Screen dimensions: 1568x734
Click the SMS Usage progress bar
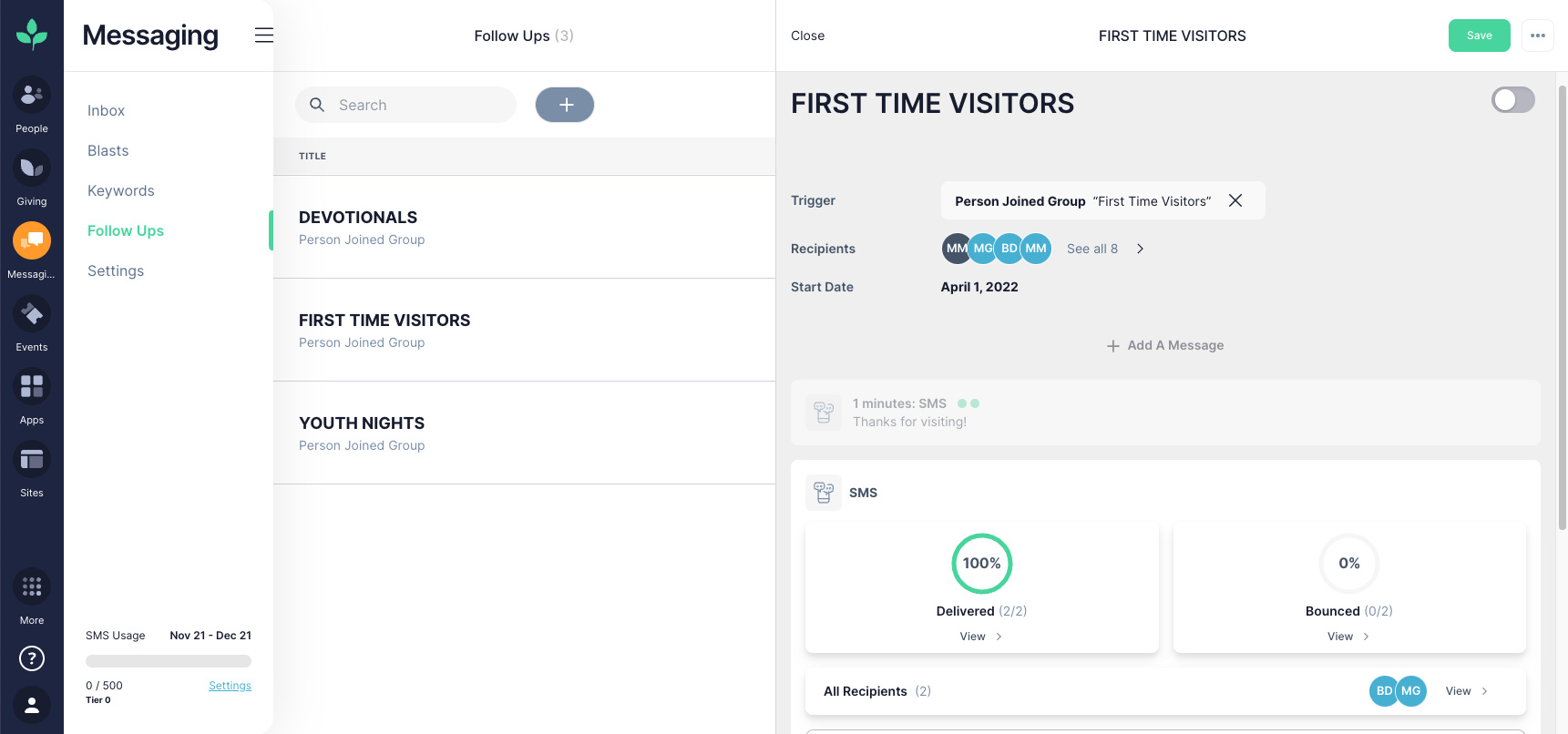tap(169, 661)
